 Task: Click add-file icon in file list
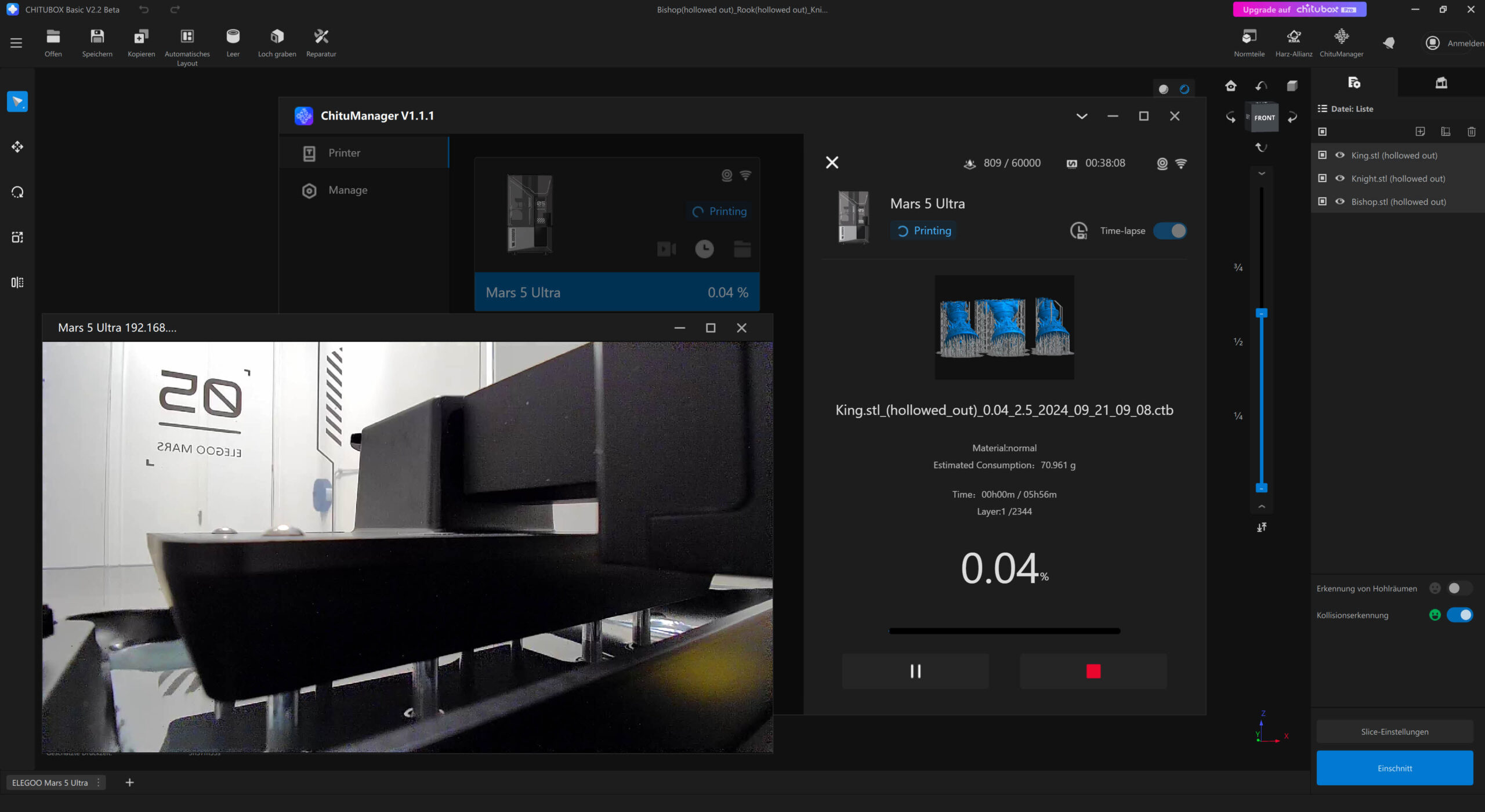tap(1420, 132)
